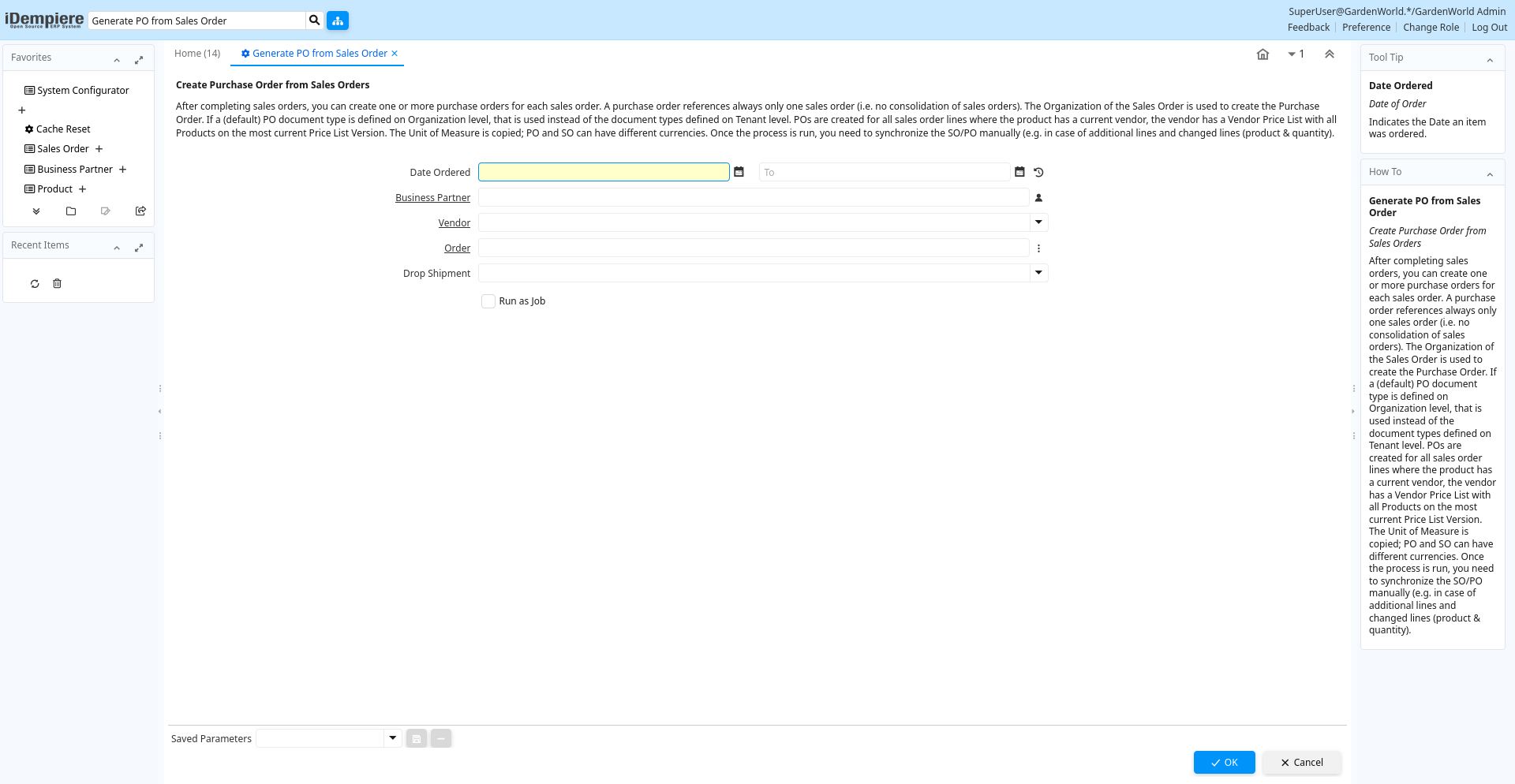
Task: Click the search magnifier icon
Action: point(314,21)
